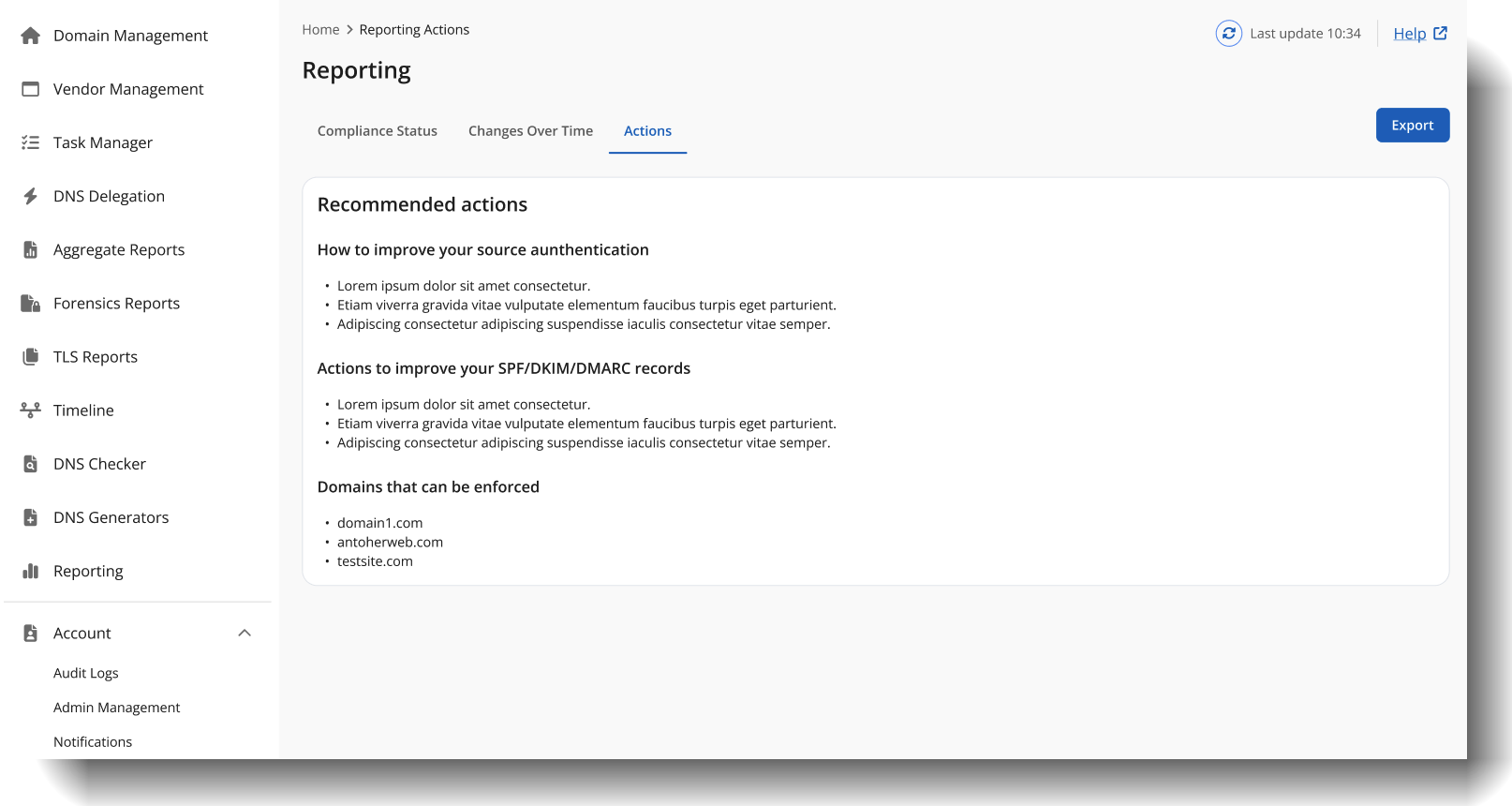Collapse the Account section chevron
Image resolution: width=1512 pixels, height=806 pixels.
[245, 634]
